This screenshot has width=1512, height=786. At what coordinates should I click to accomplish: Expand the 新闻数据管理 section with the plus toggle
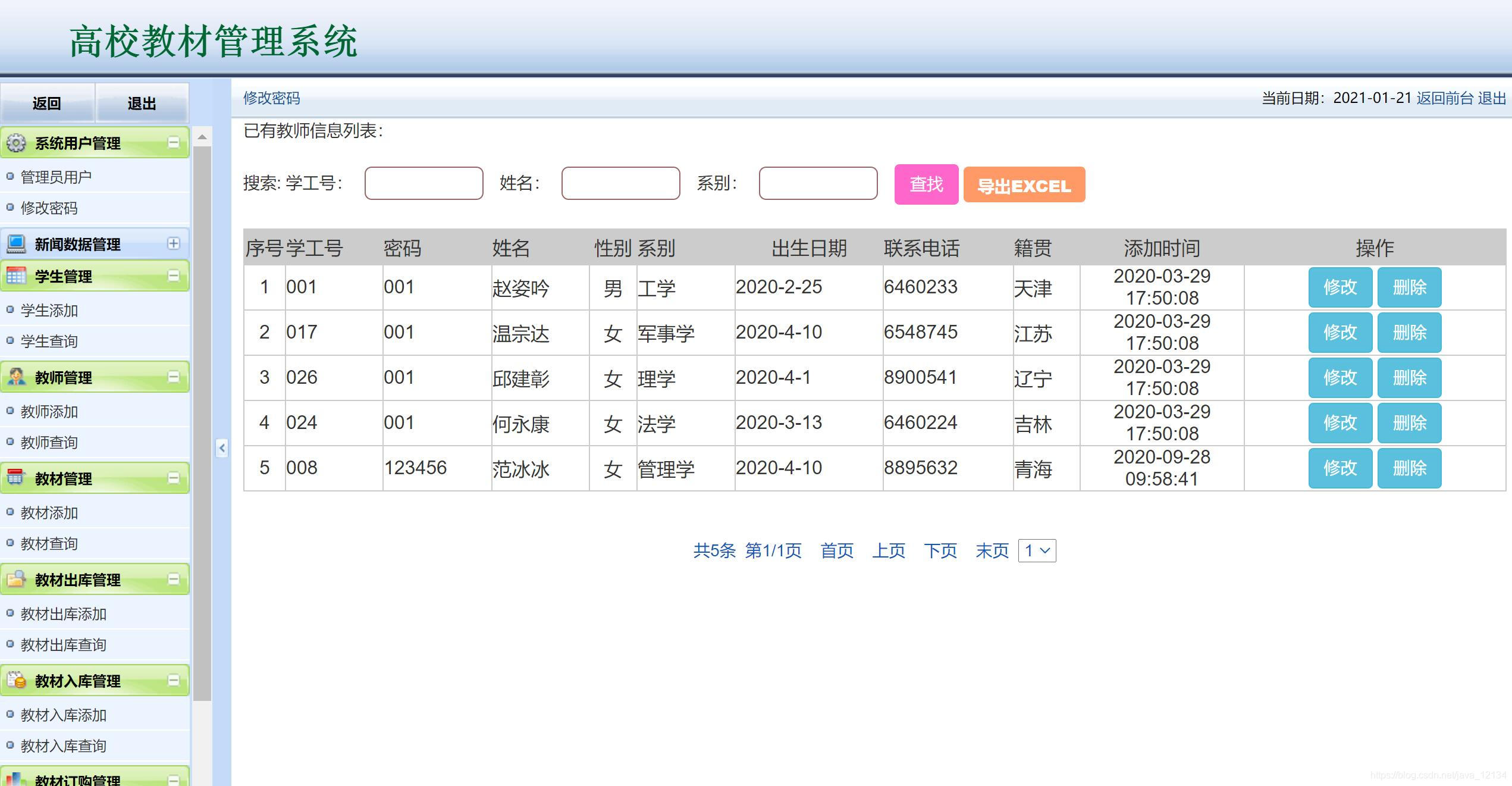(x=174, y=243)
